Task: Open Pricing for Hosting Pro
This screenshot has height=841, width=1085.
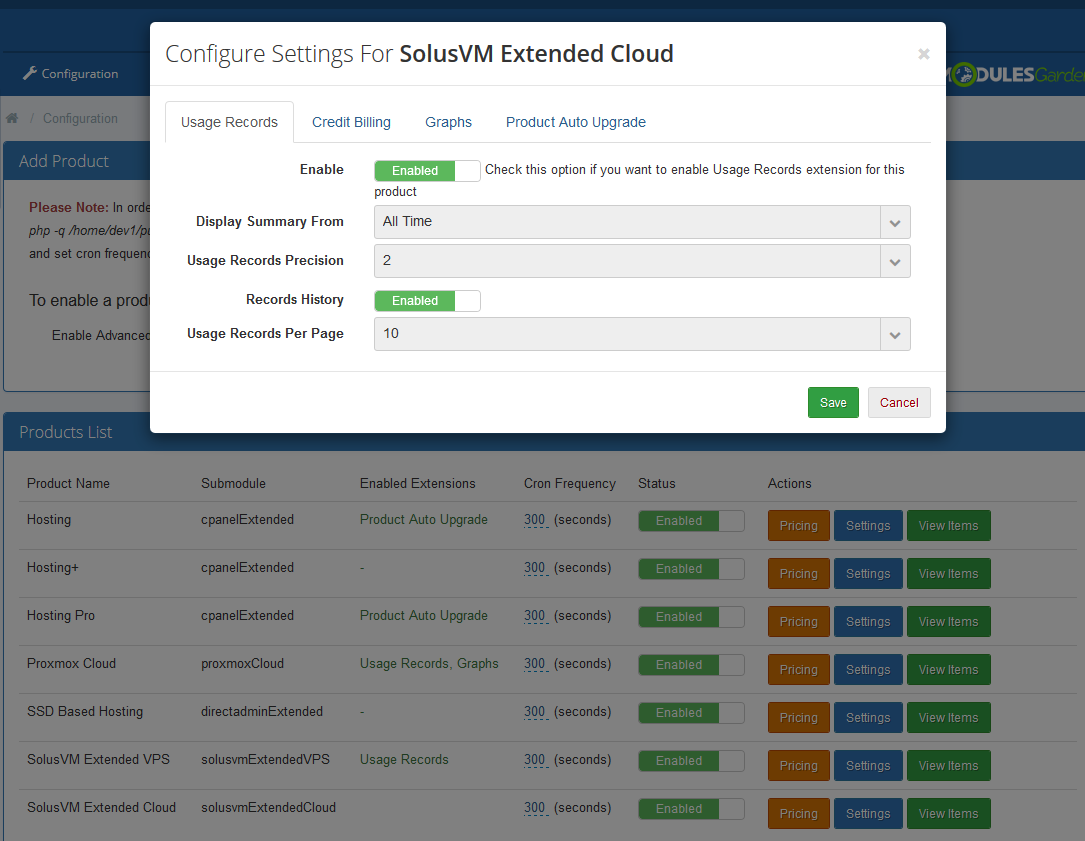Action: point(799,622)
